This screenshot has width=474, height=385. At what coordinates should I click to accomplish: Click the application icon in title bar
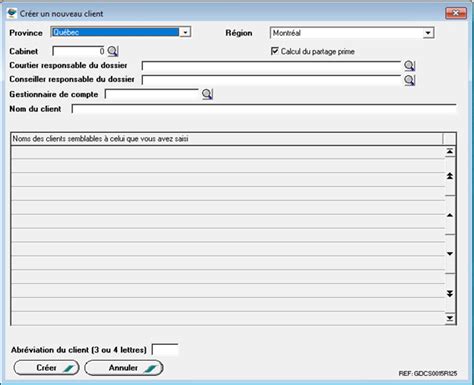point(12,13)
